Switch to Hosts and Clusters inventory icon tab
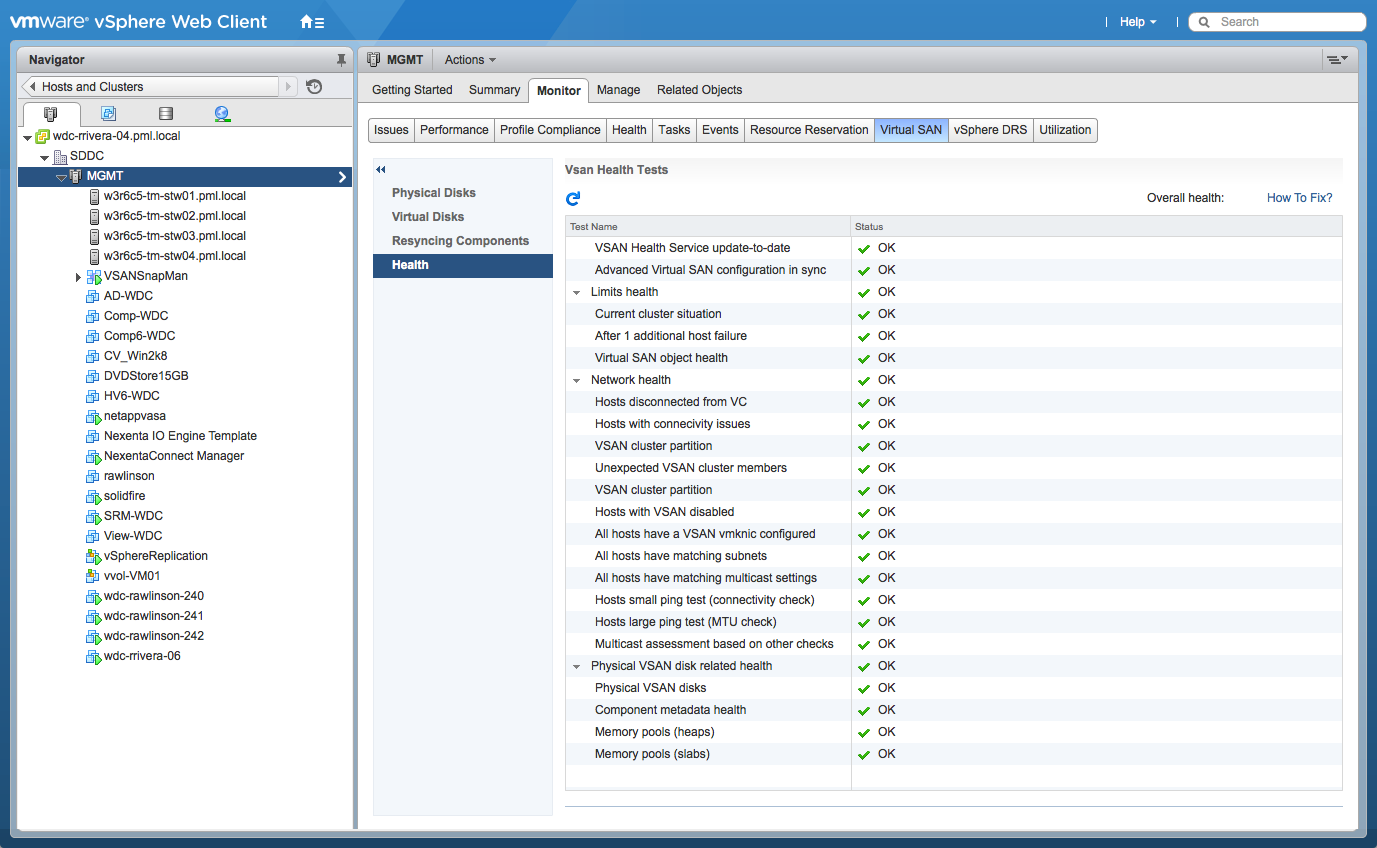This screenshot has width=1377, height=848. coord(51,114)
